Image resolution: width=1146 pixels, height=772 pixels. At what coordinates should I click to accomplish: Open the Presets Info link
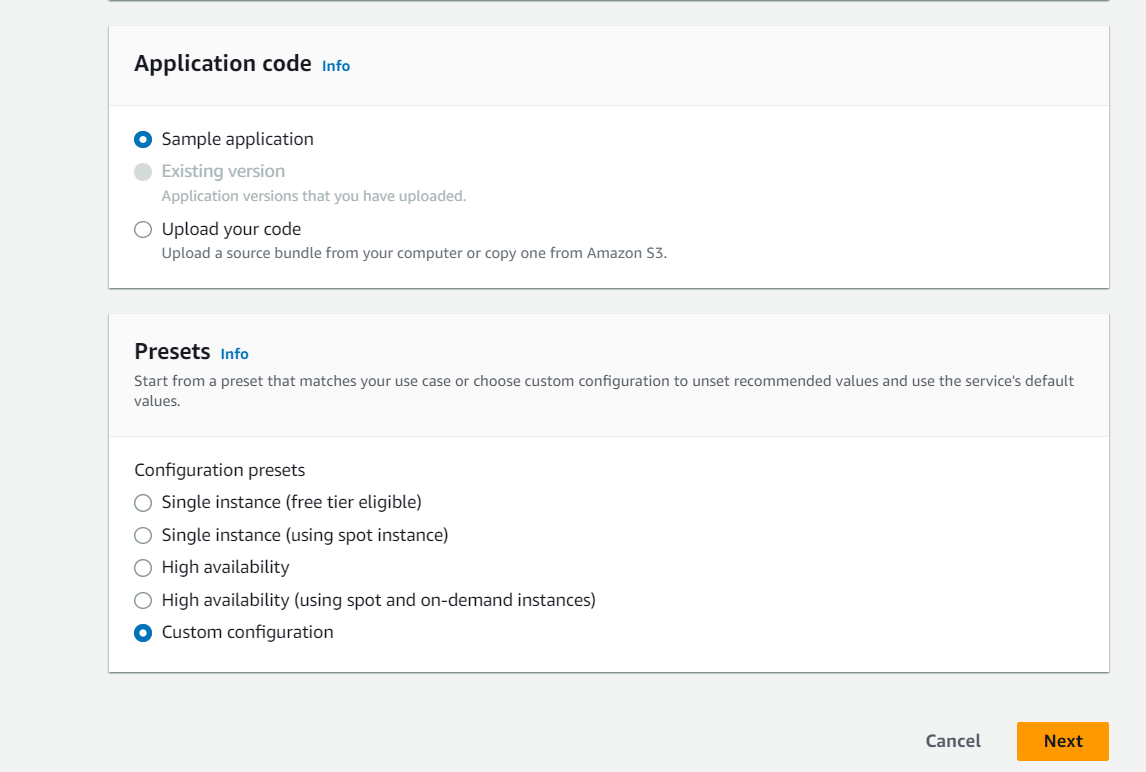coord(234,354)
